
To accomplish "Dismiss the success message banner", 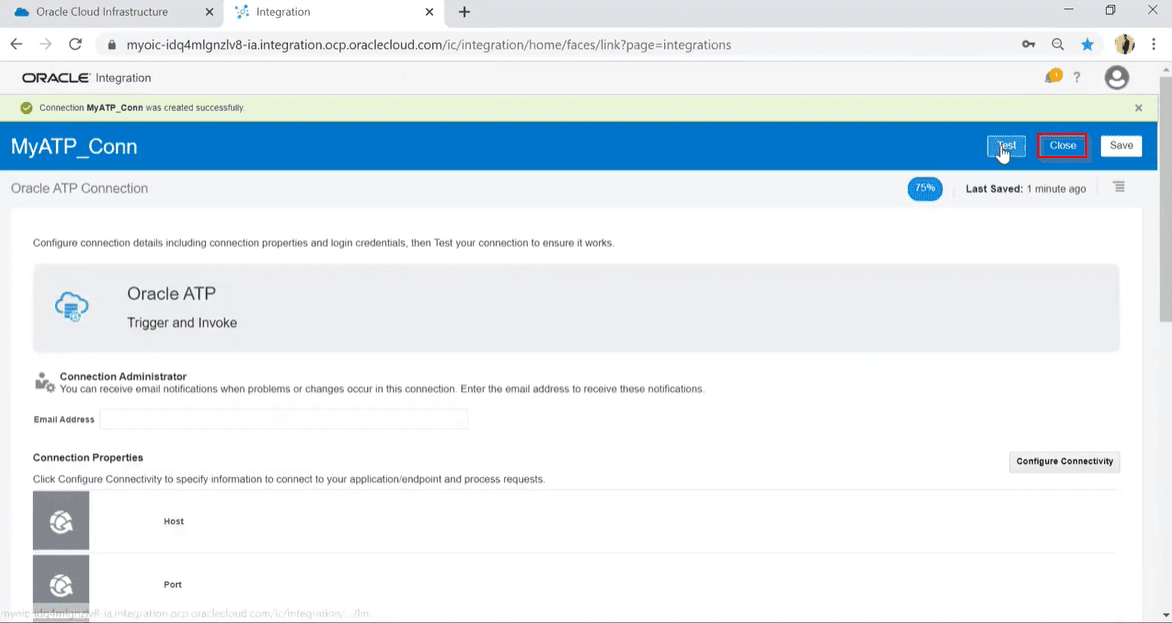I will click(1138, 108).
